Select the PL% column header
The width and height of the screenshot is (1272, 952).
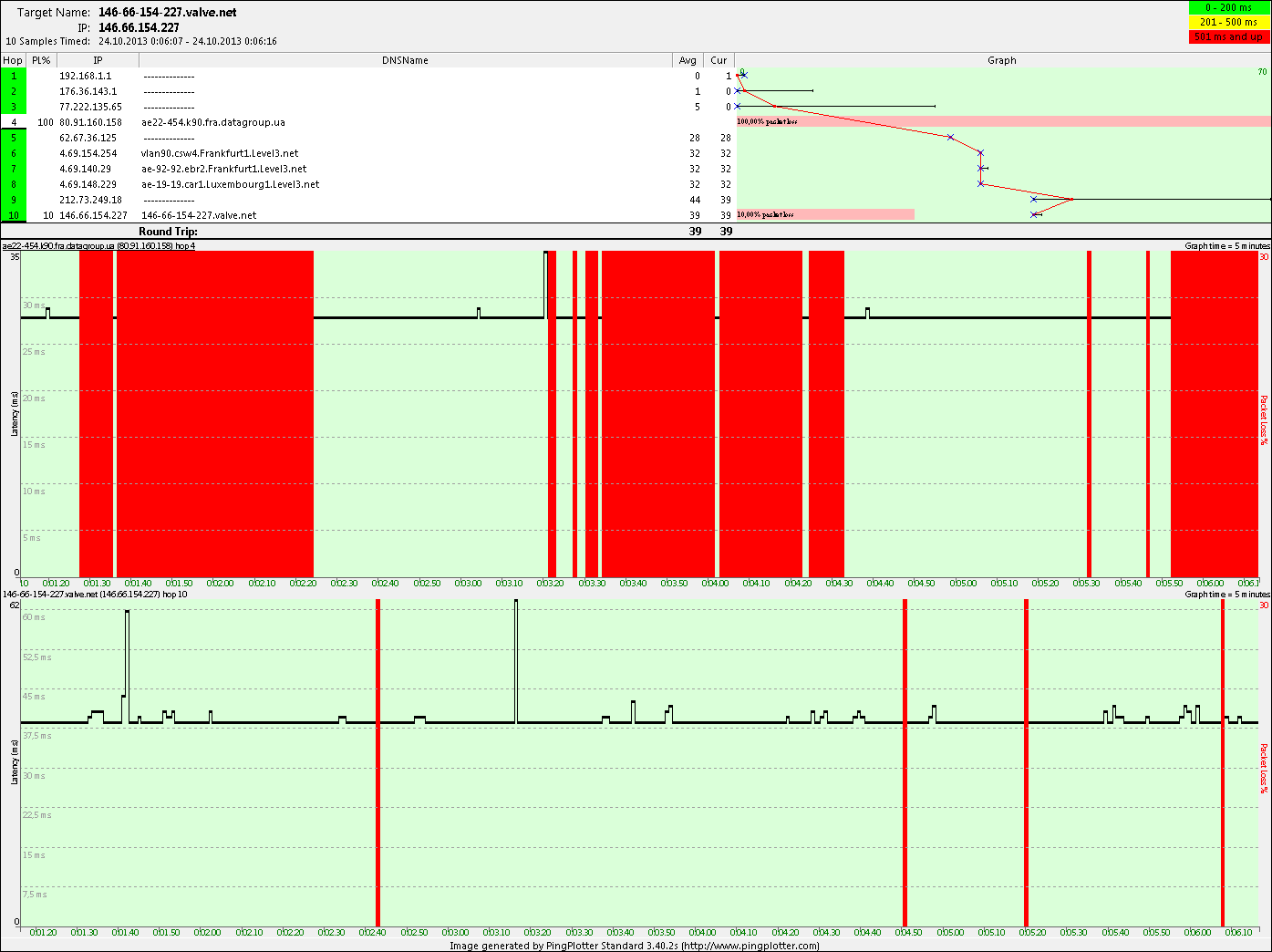tap(41, 60)
